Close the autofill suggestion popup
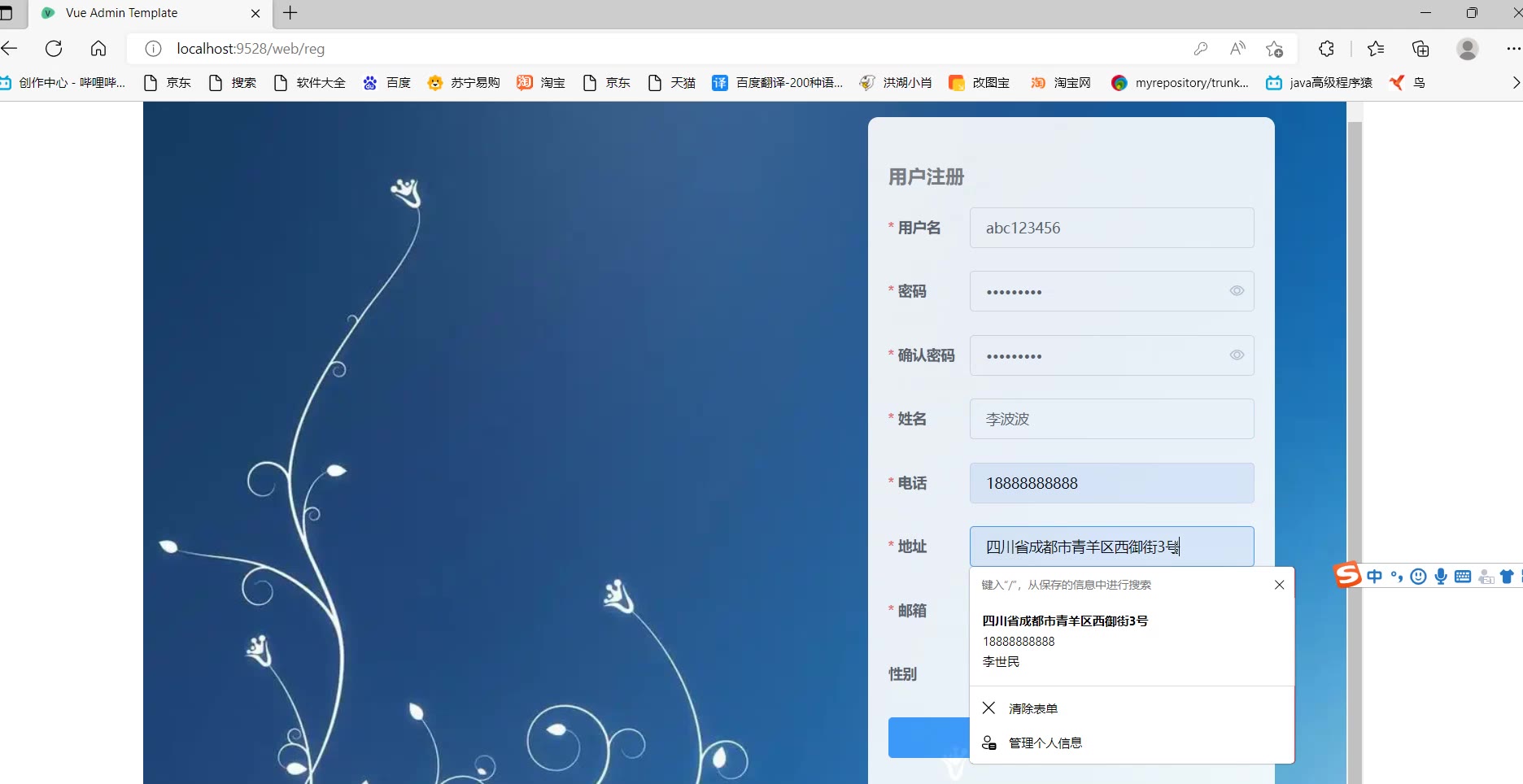Viewport: 1523px width, 784px height. (1279, 585)
